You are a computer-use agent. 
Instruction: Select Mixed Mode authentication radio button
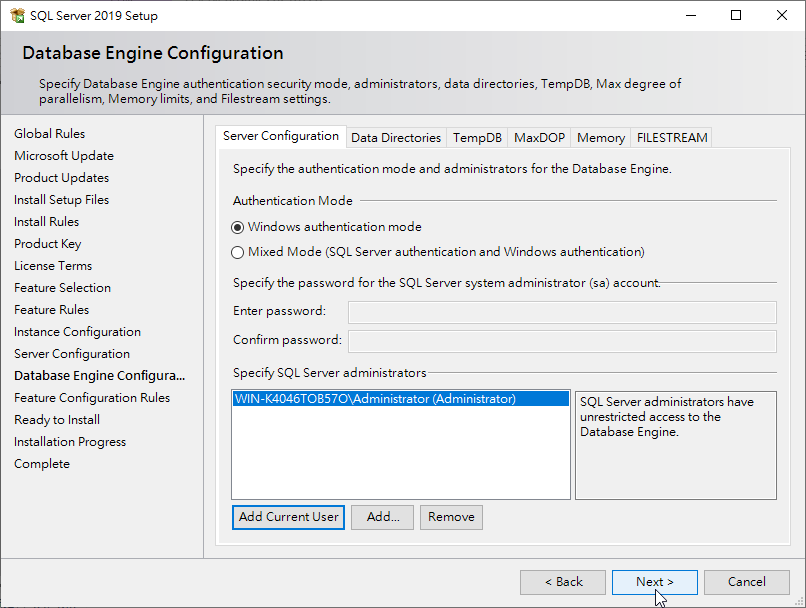coord(237,252)
